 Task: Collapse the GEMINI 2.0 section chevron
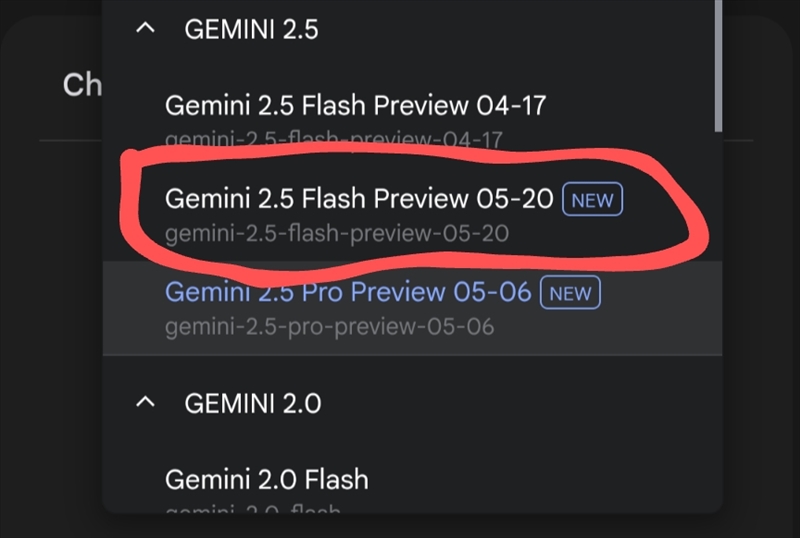click(x=146, y=403)
